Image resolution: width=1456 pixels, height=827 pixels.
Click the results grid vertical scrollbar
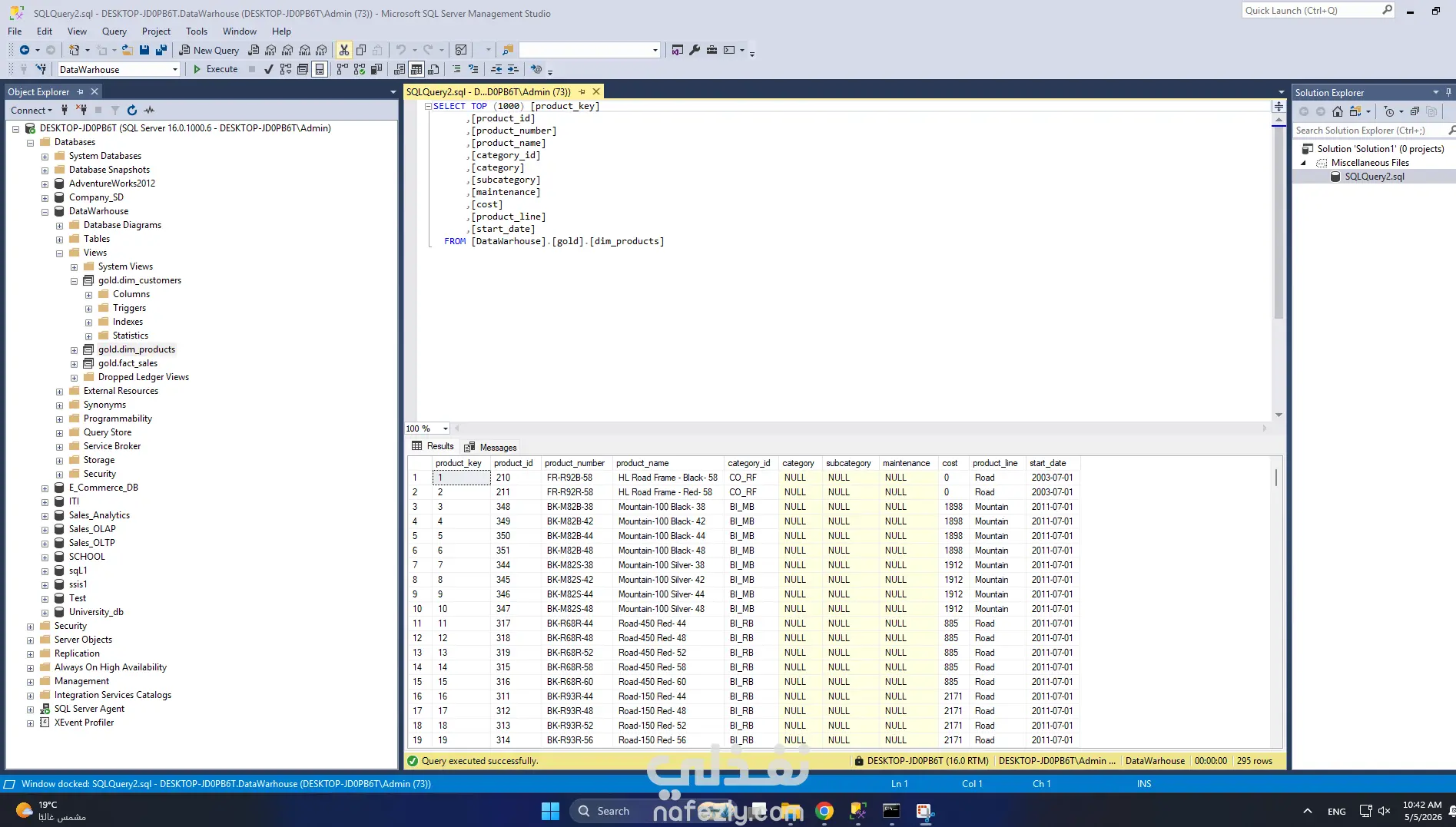coord(1277,602)
